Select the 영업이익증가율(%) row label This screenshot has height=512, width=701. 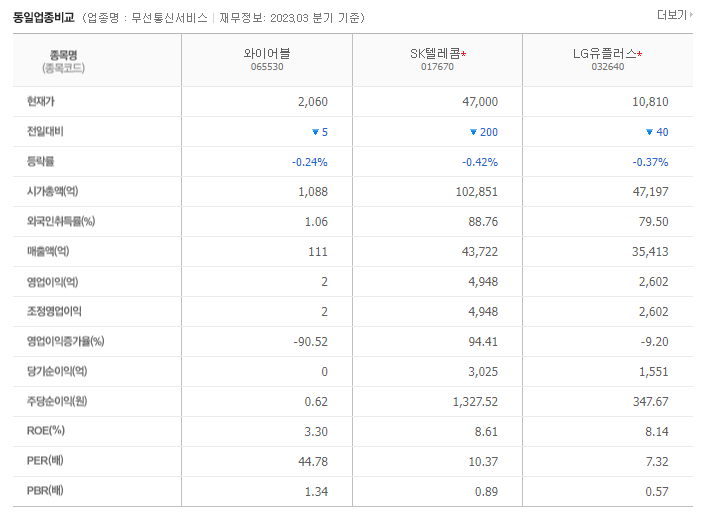click(x=66, y=342)
